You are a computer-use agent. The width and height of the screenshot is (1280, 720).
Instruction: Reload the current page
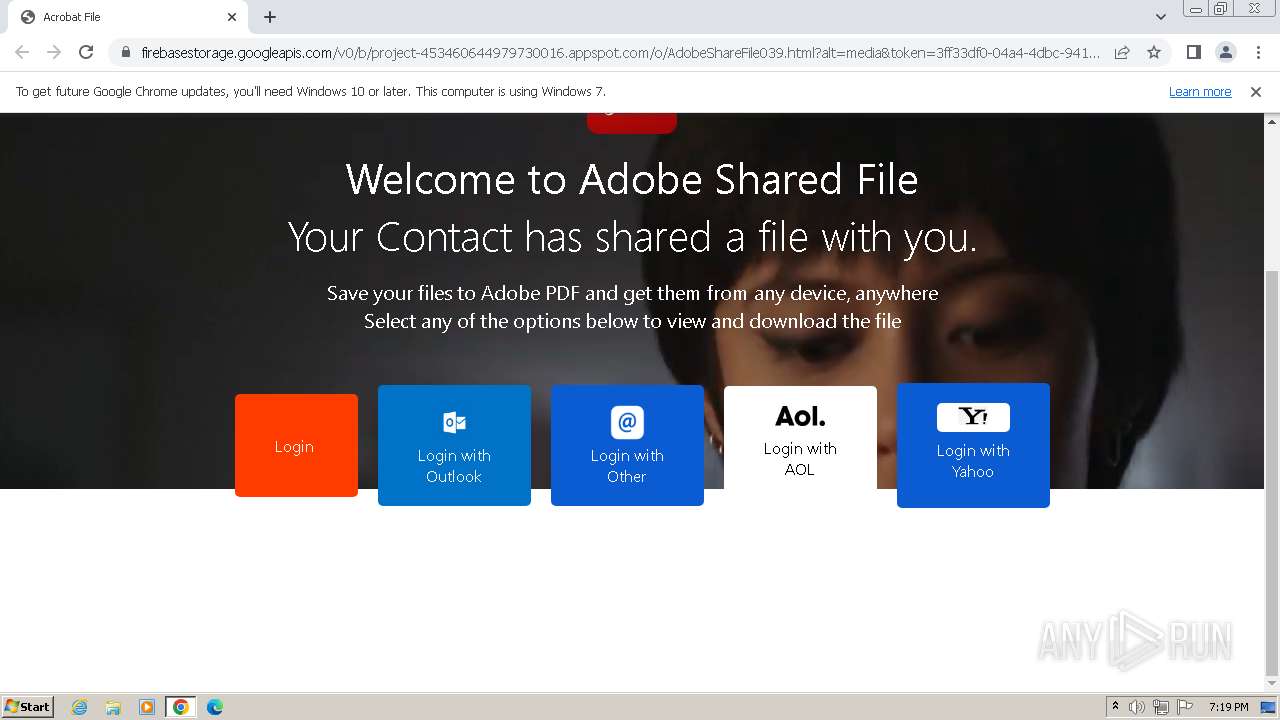pos(86,52)
